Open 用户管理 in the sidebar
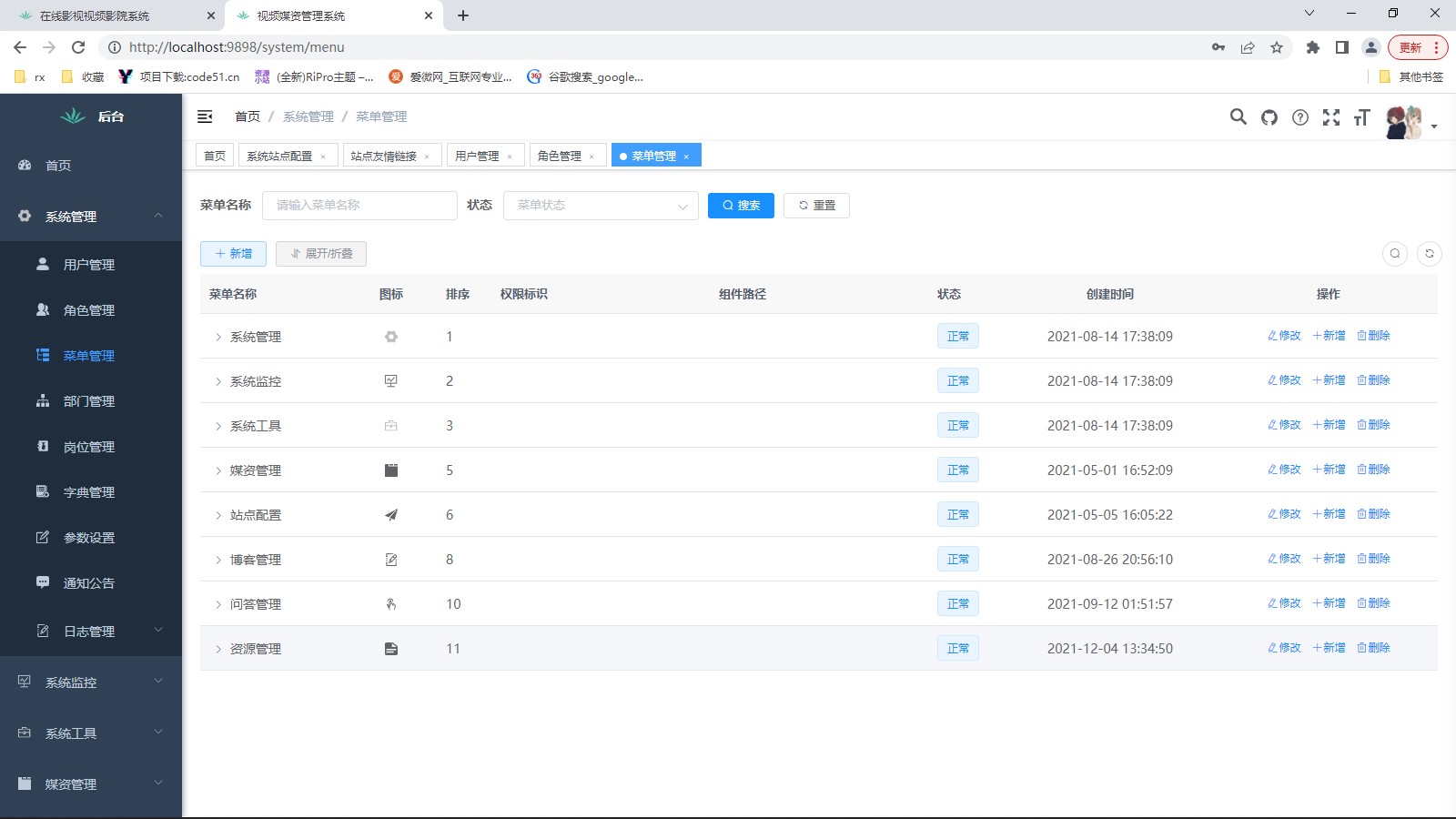The width and height of the screenshot is (1456, 819). [91, 265]
